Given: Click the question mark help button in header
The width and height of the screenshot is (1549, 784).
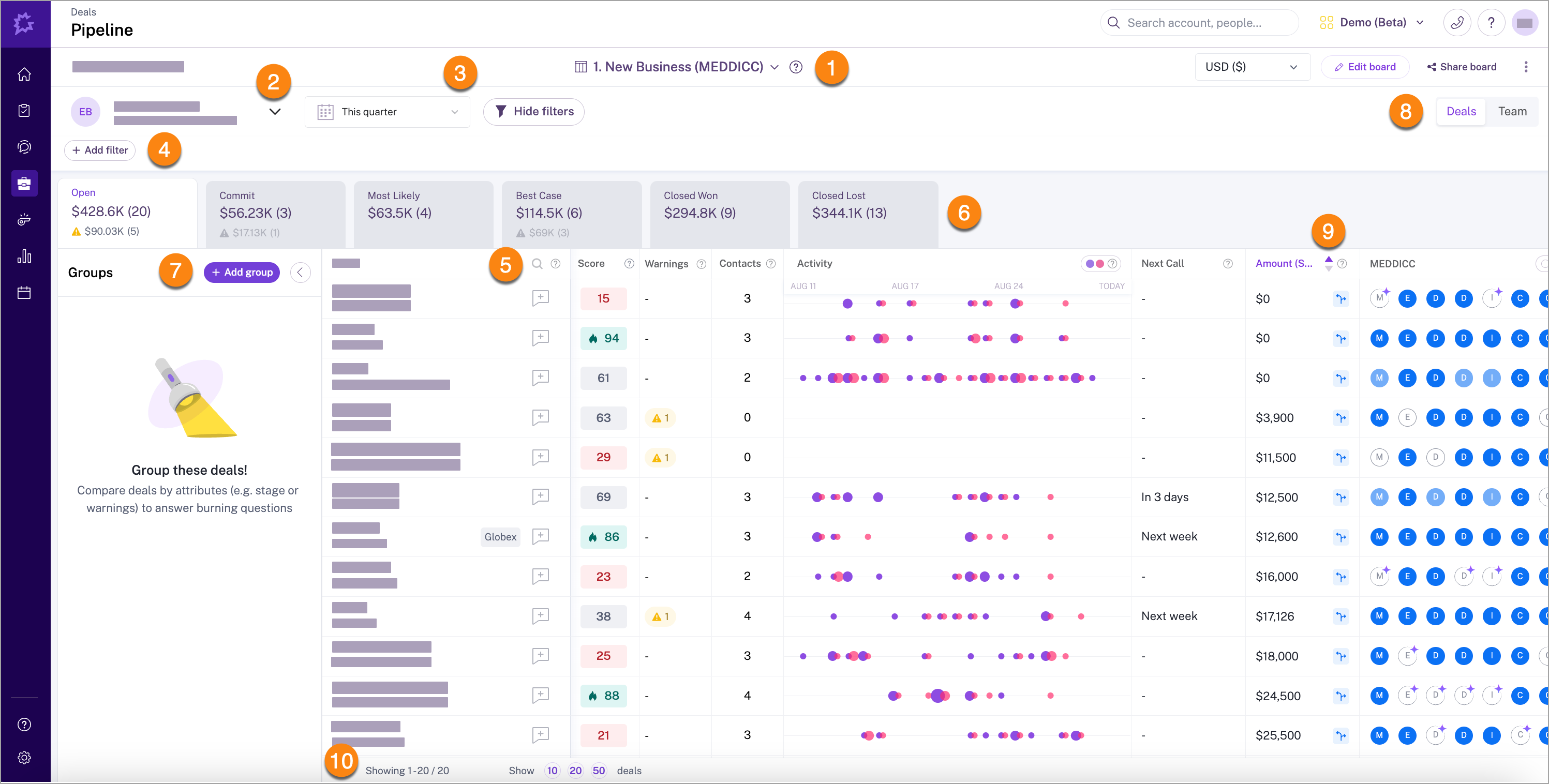Looking at the screenshot, I should pos(1491,23).
